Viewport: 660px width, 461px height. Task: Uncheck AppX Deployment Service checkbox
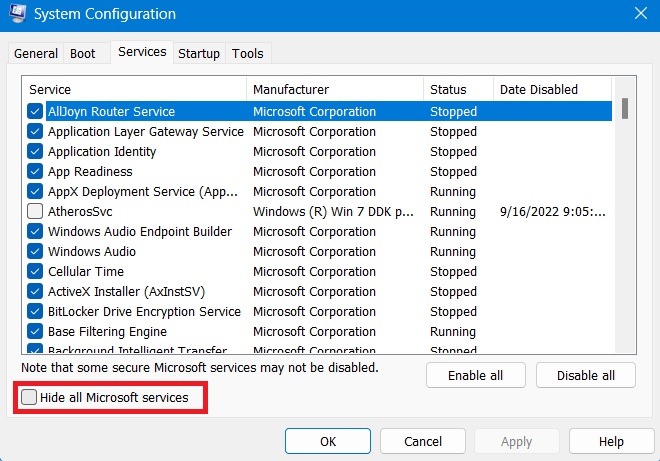pyautogui.click(x=35, y=191)
